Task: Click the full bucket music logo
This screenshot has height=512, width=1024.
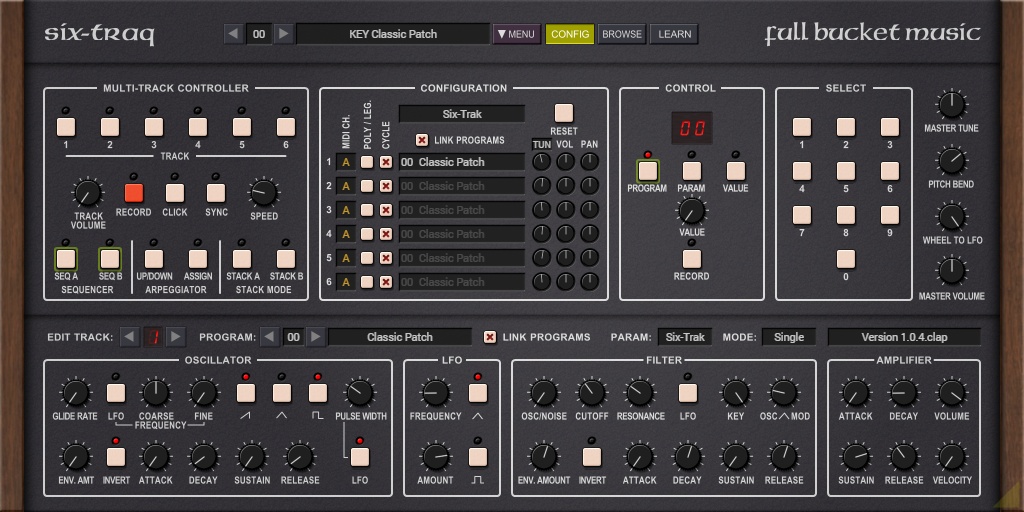Action: pyautogui.click(x=872, y=34)
